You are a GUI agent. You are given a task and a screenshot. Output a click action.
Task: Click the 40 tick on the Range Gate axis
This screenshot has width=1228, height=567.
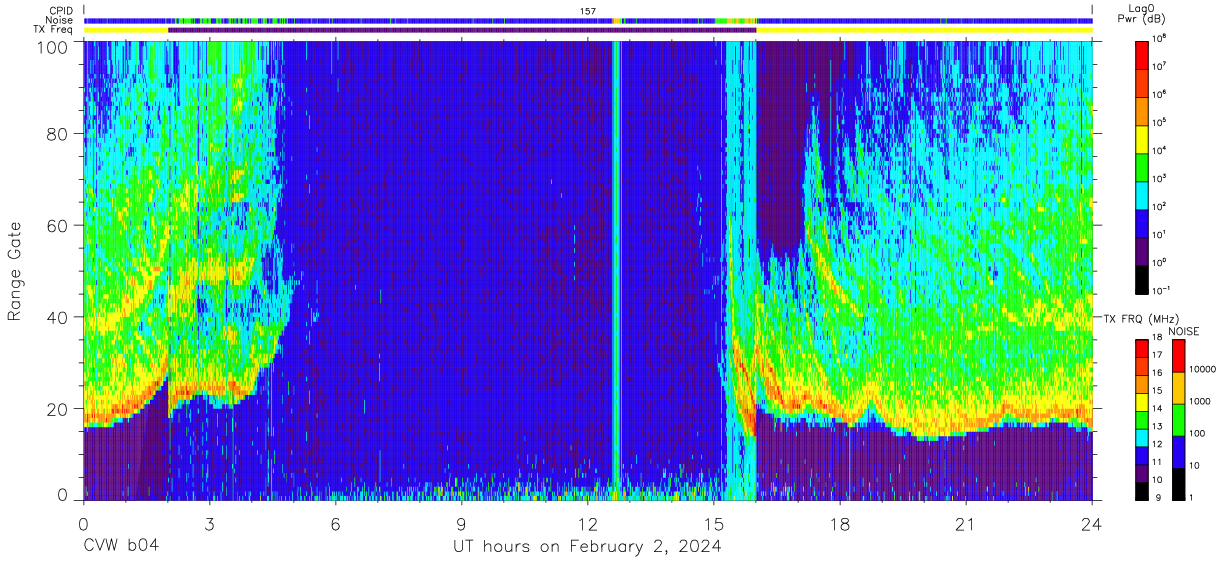(58, 317)
